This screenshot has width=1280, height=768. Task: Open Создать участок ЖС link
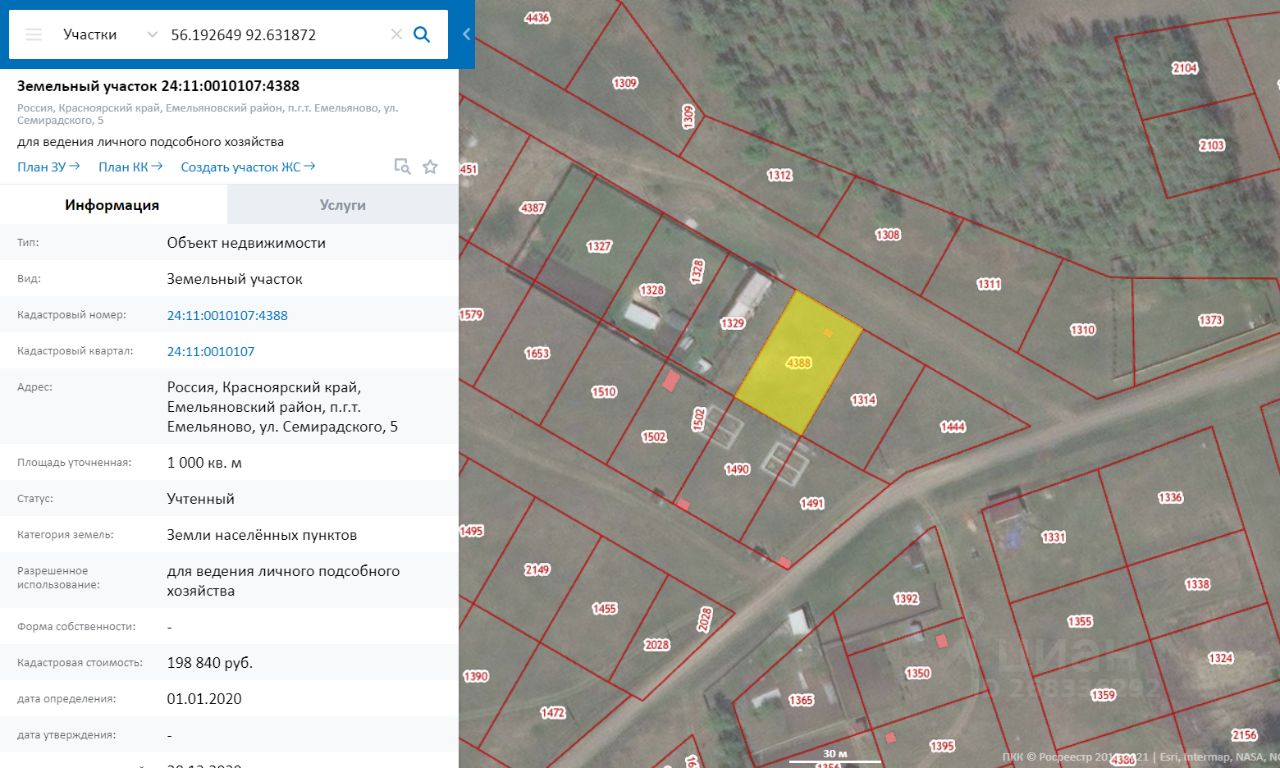248,167
